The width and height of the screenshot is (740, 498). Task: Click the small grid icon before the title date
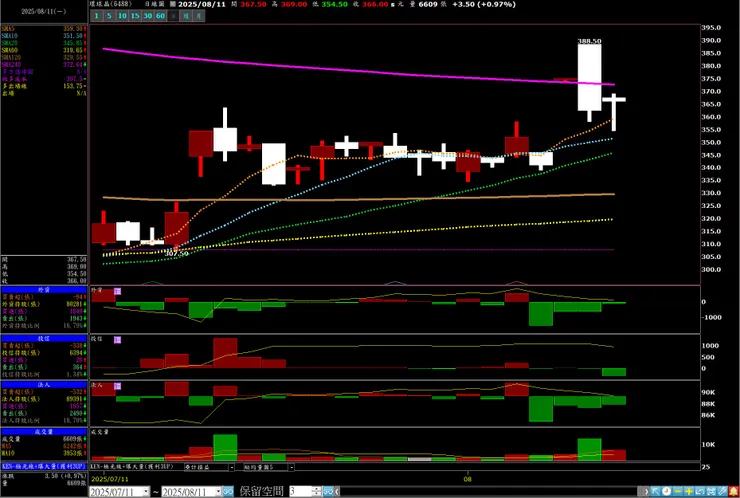click(173, 4)
